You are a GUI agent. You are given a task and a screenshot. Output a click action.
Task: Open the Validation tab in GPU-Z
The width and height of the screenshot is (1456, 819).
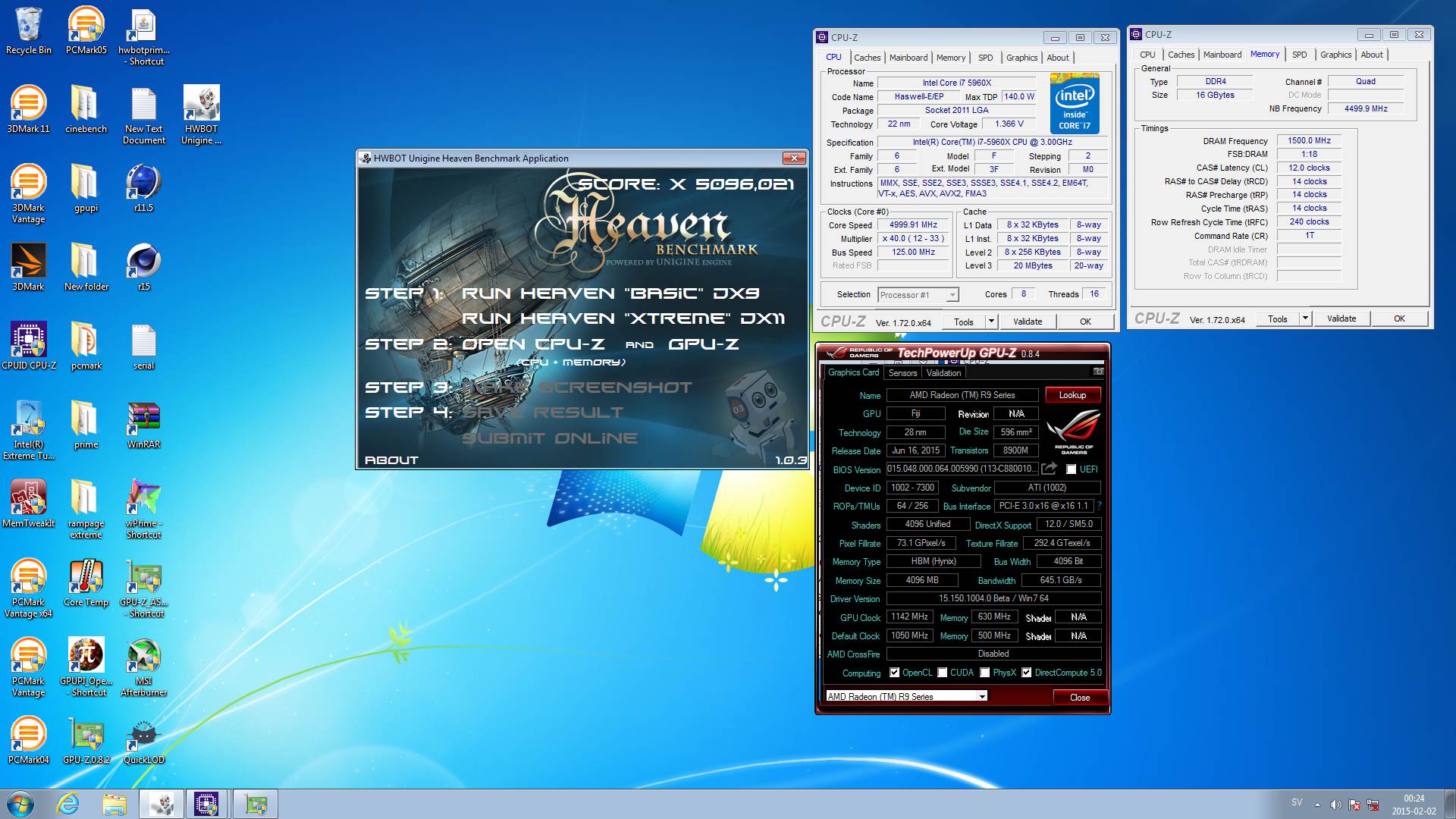[943, 373]
